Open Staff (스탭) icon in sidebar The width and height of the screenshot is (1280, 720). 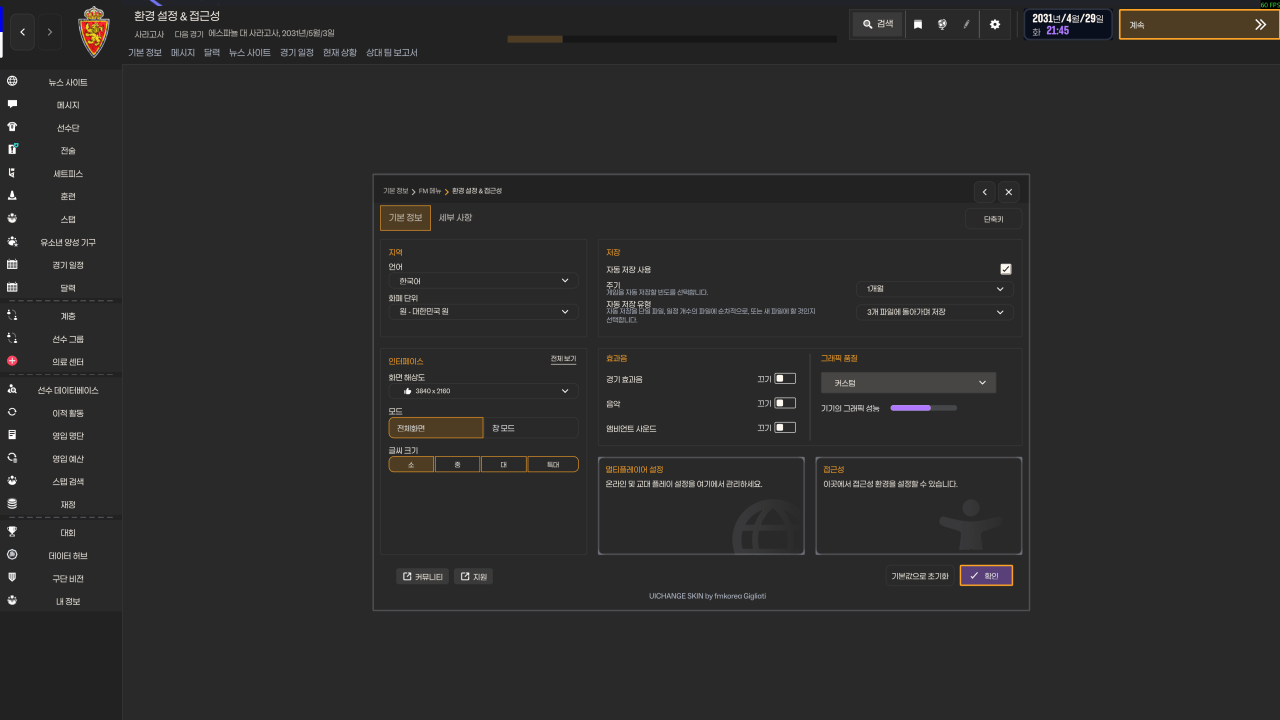(12, 218)
